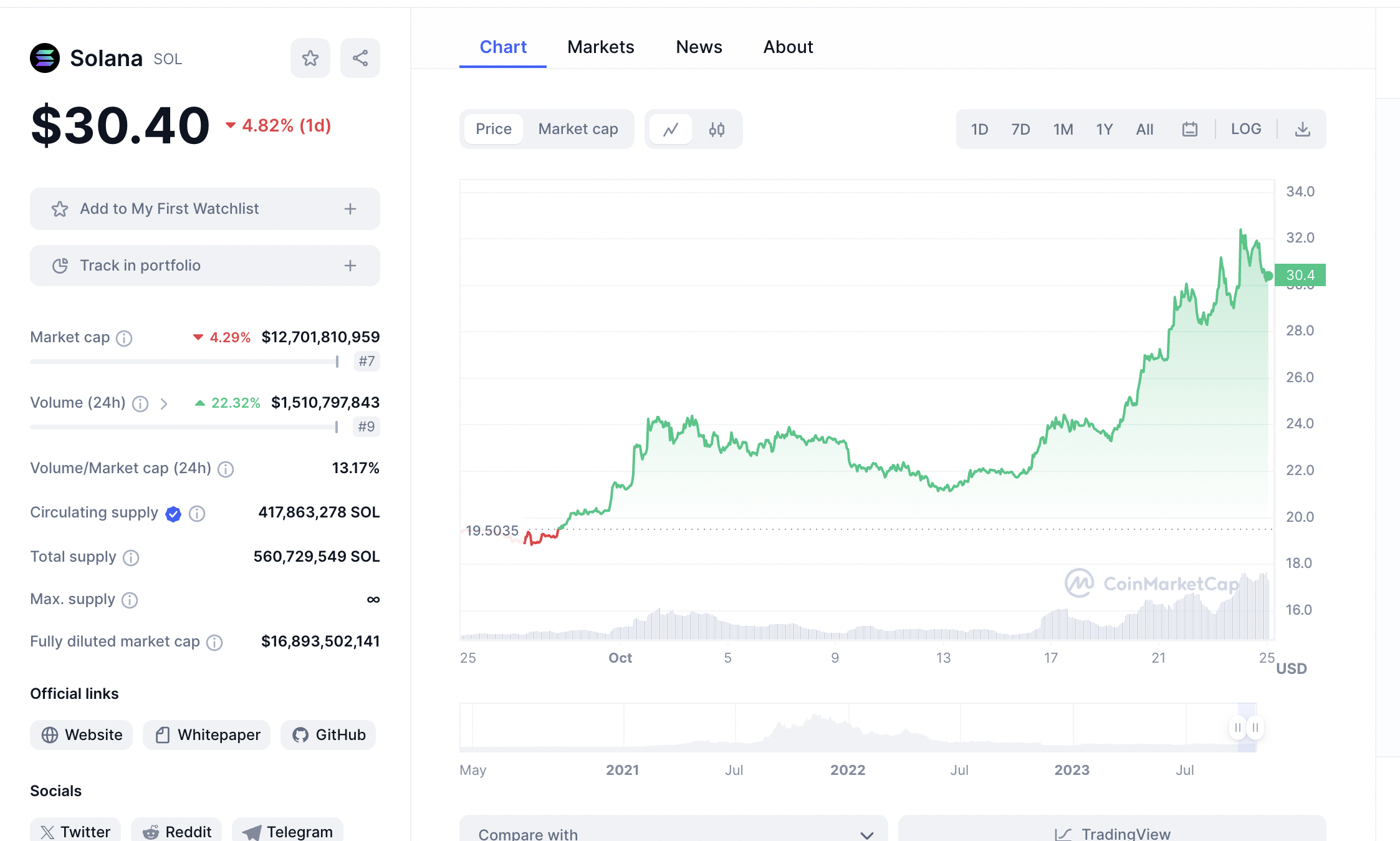Expand the Volume (24h) details chevron

(x=164, y=403)
